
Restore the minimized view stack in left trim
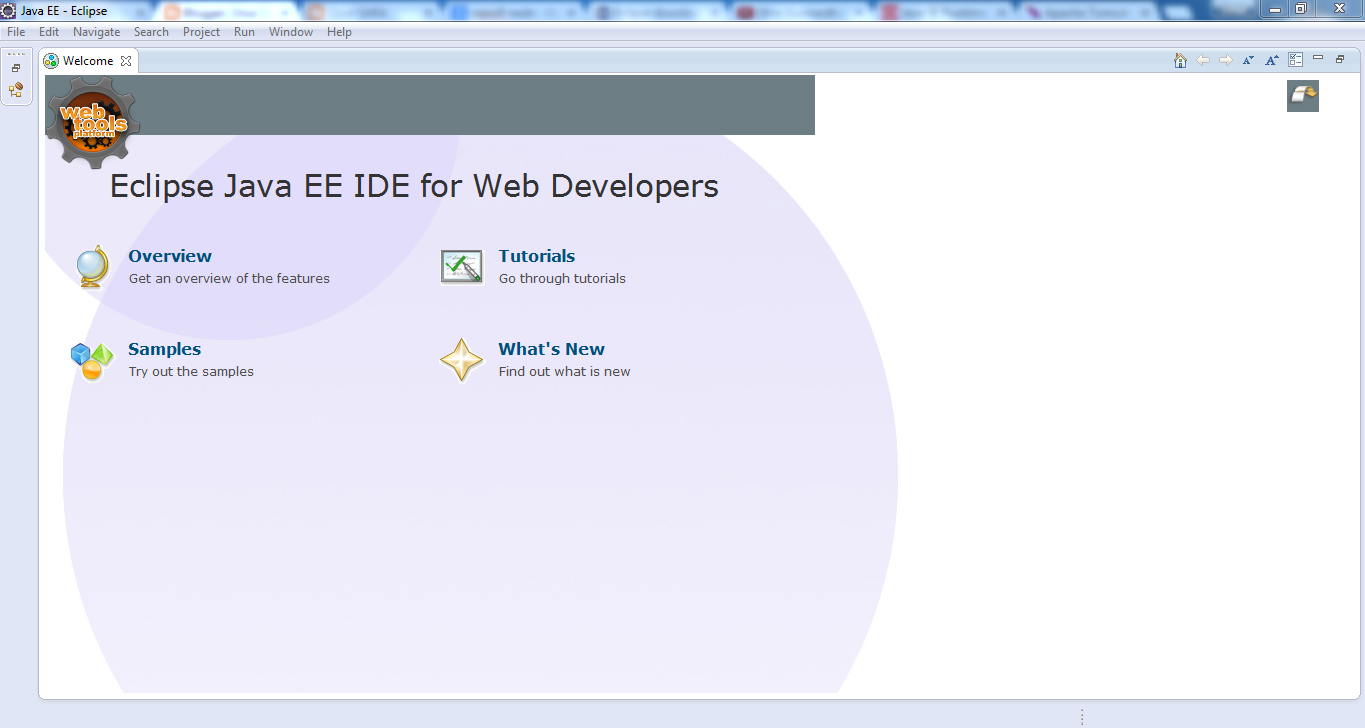16,68
